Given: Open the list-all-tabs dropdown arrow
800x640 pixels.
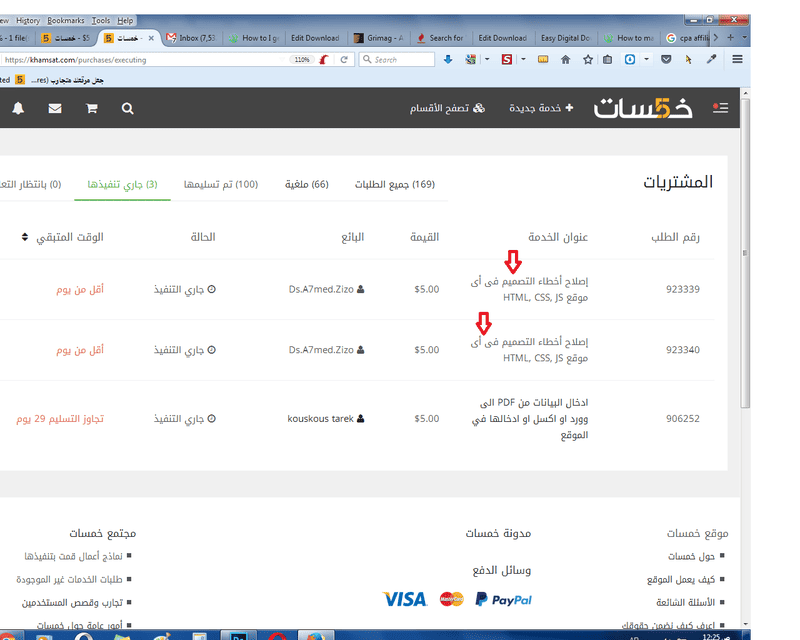Looking at the screenshot, I should click(744, 38).
